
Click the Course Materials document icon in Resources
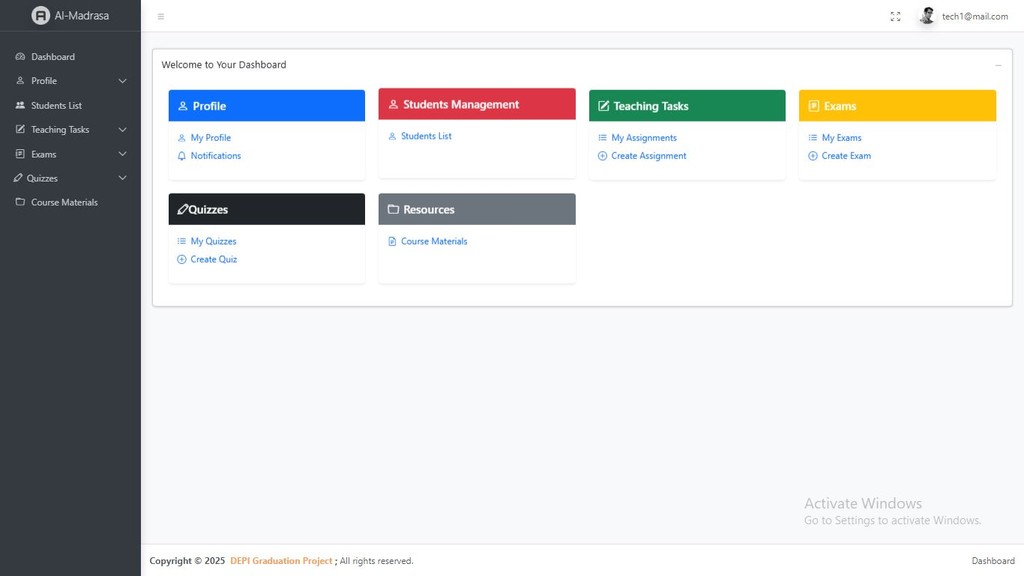(x=392, y=242)
